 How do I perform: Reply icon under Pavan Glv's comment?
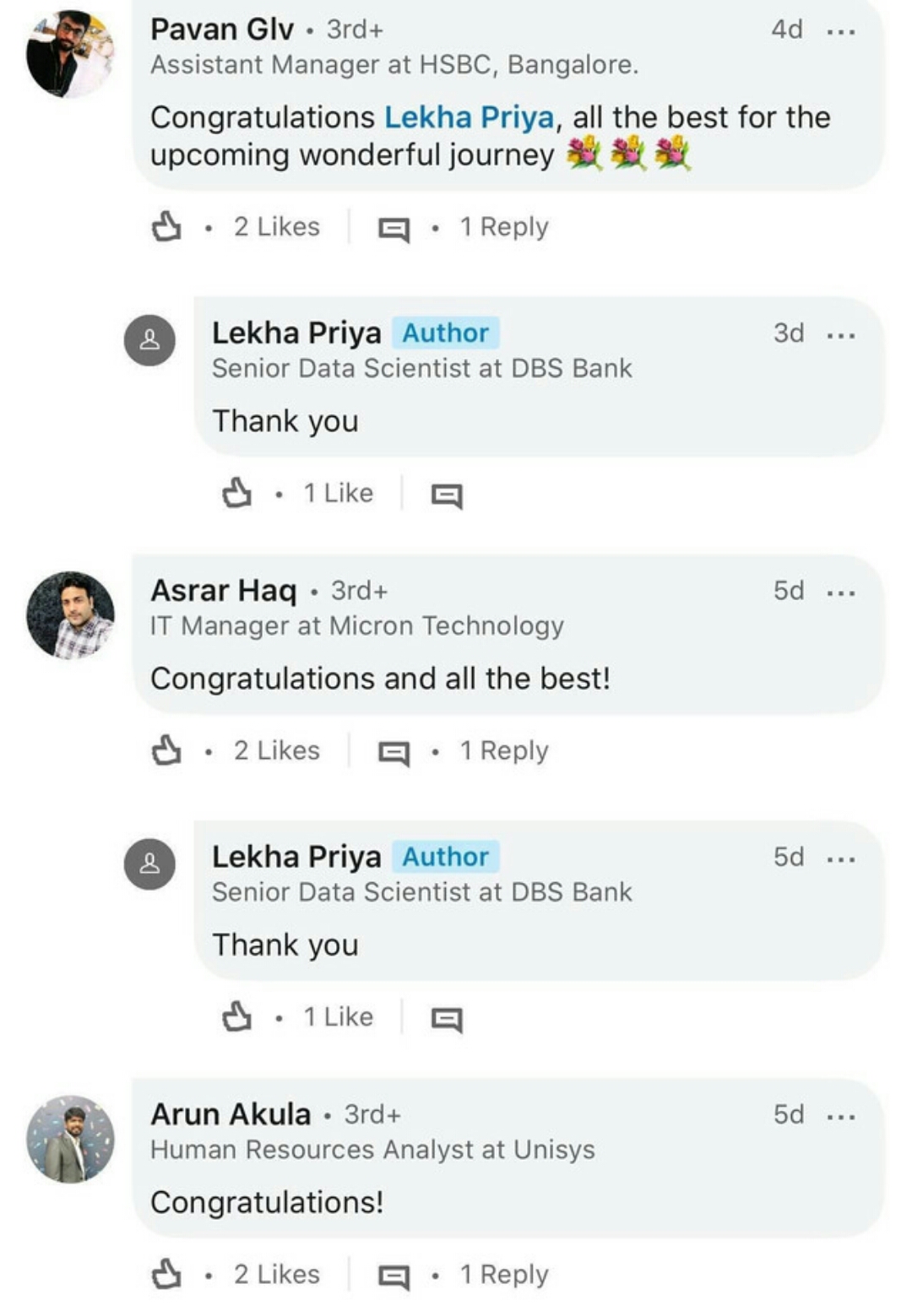click(x=394, y=229)
